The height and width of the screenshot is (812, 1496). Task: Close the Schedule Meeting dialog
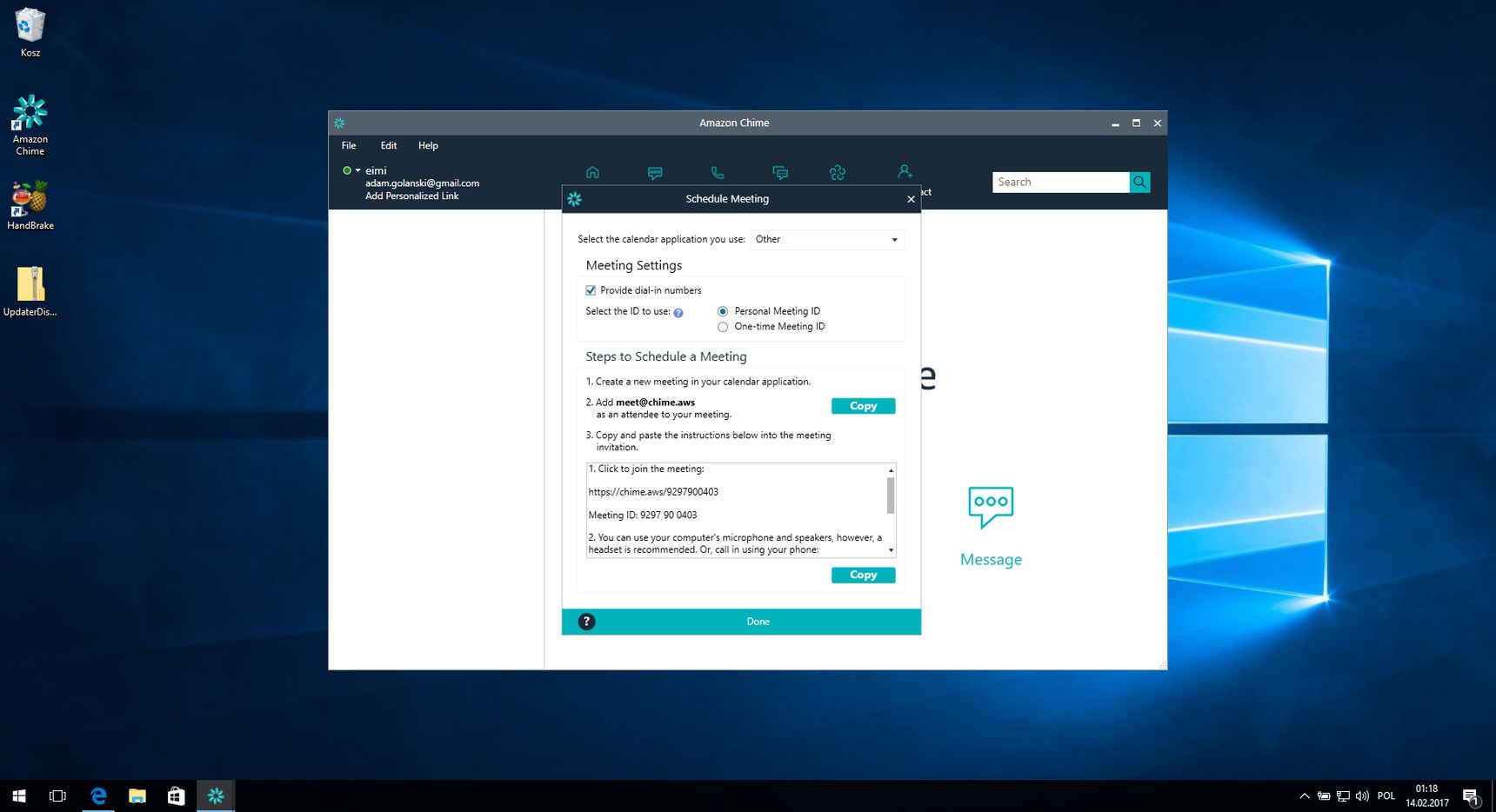tap(911, 199)
